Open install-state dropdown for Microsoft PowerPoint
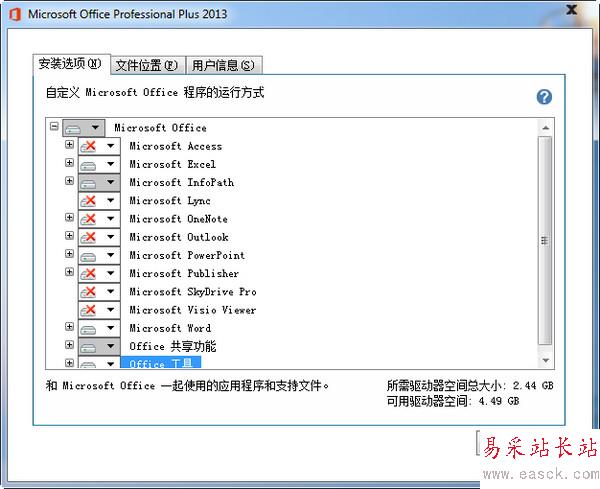This screenshot has width=600, height=489. tap(99, 255)
